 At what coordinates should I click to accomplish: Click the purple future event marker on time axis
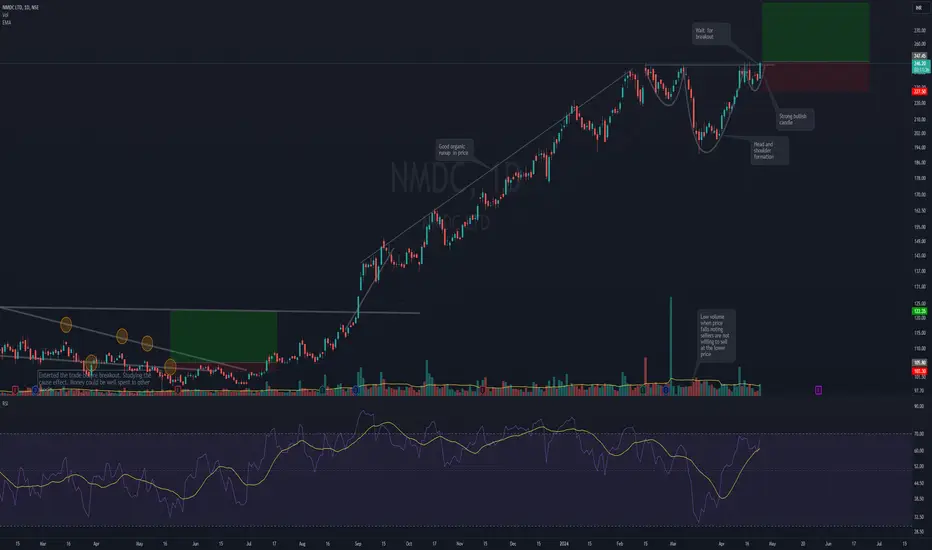[818, 390]
